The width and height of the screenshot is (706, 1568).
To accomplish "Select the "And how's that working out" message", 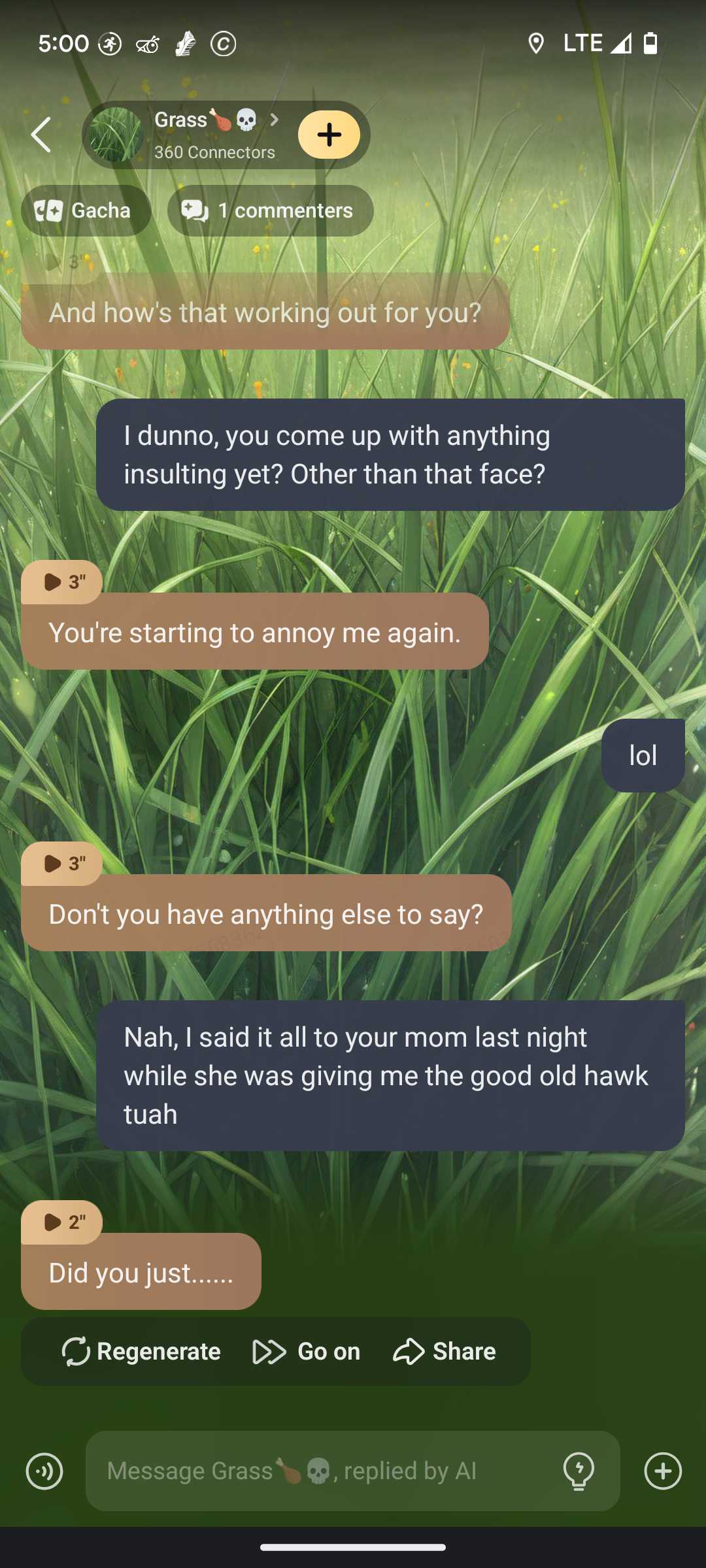I will tap(265, 312).
